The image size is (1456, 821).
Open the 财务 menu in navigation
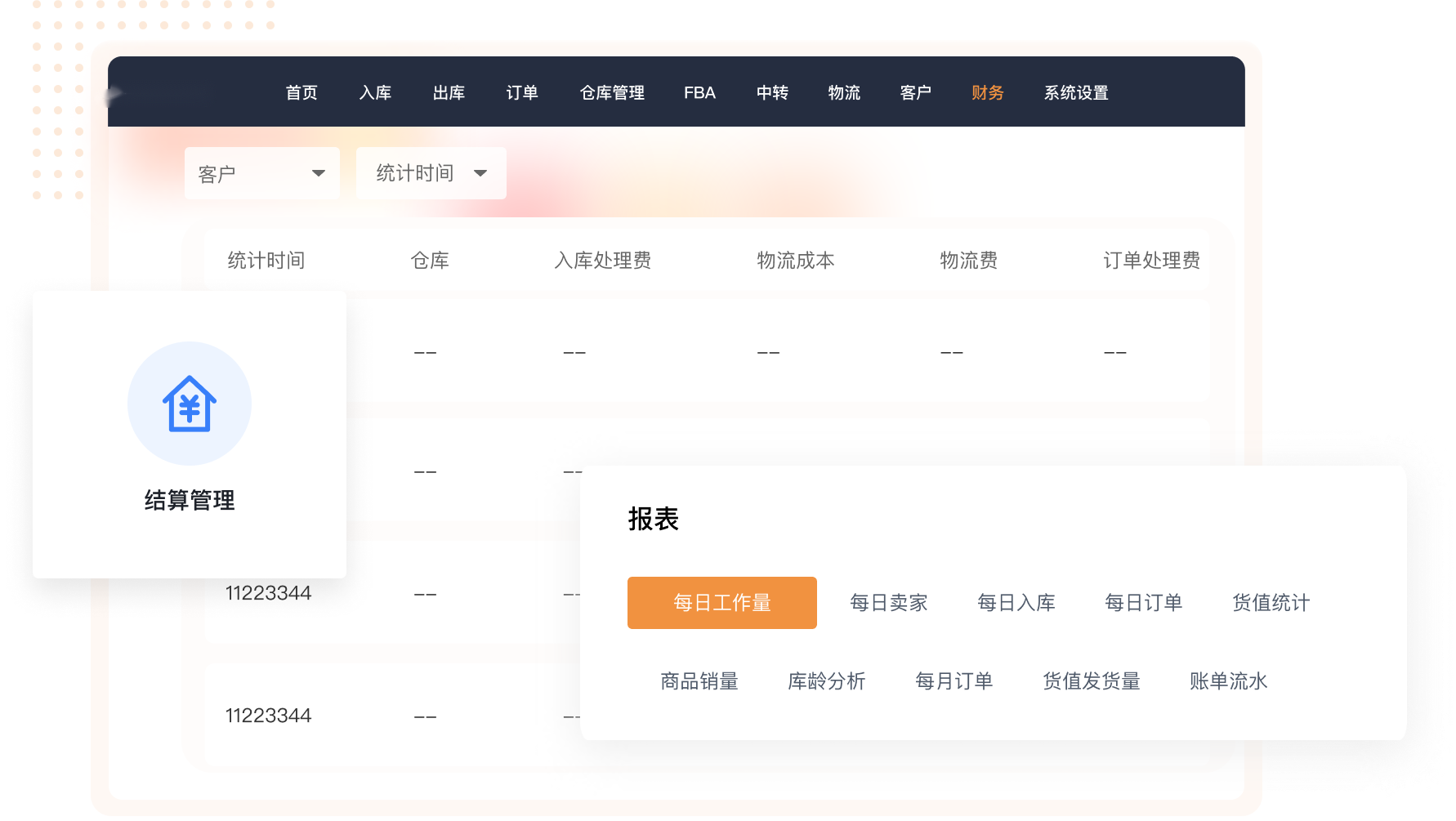pos(987,92)
